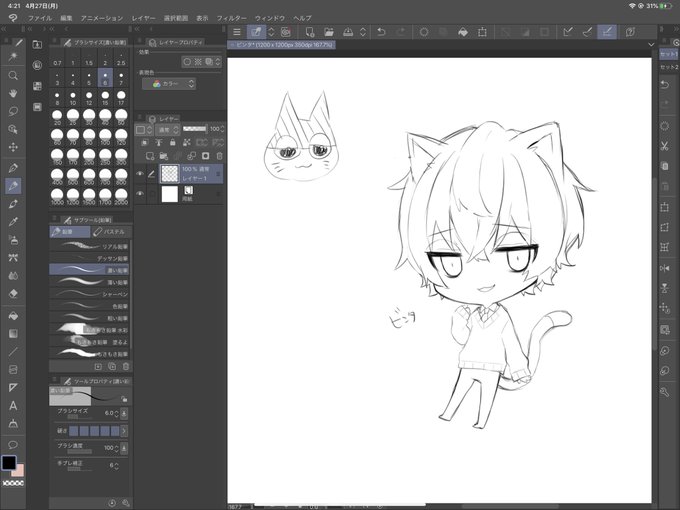Click the Open file folder icon
This screenshot has height=510, width=680.
(329, 32)
